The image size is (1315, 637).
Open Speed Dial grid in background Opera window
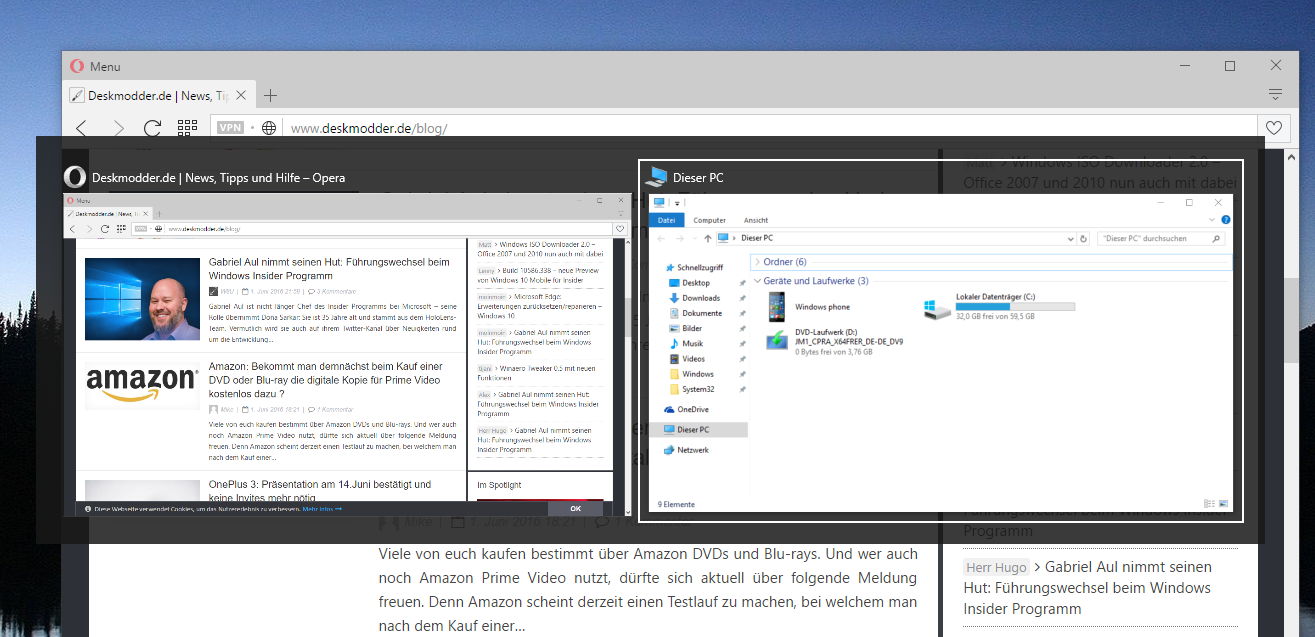(x=187, y=128)
